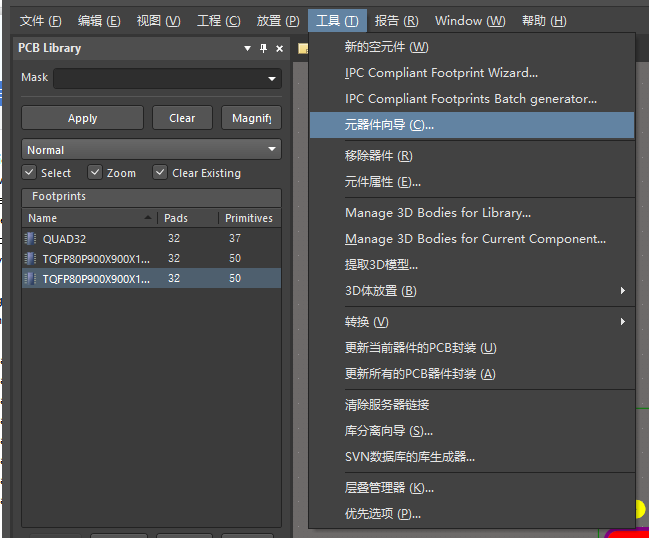Image resolution: width=649 pixels, height=538 pixels.
Task: Expand the 转换 (V) submenu
Action: [x=623, y=322]
